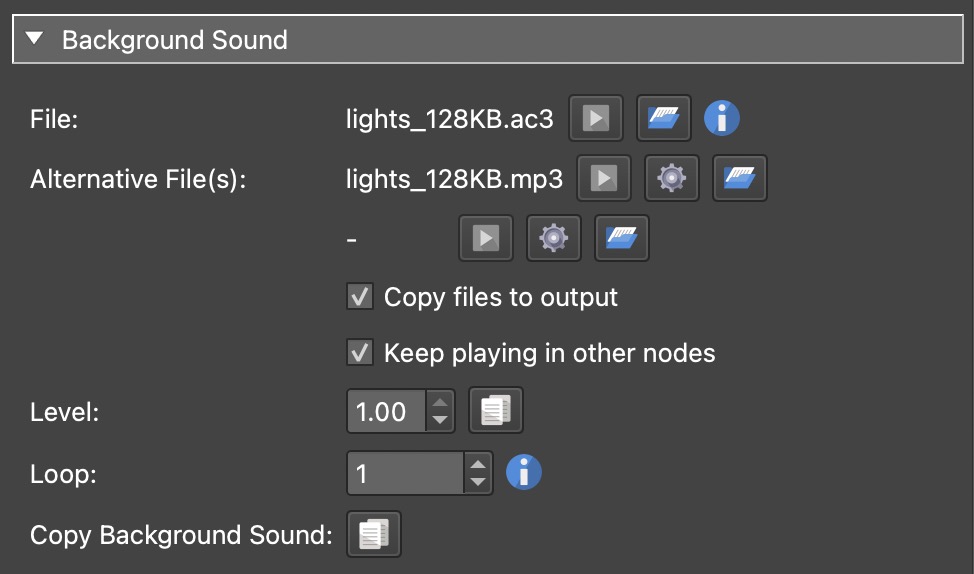Increase the Loop count with up arrow
The height and width of the screenshot is (574, 974).
tap(479, 463)
